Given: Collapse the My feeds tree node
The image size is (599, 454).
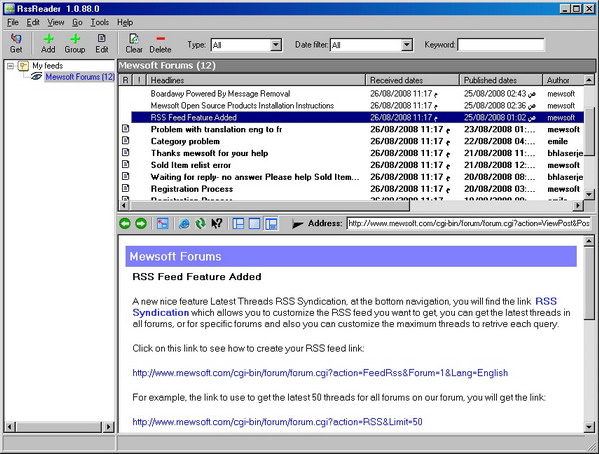Looking at the screenshot, I should (11, 66).
